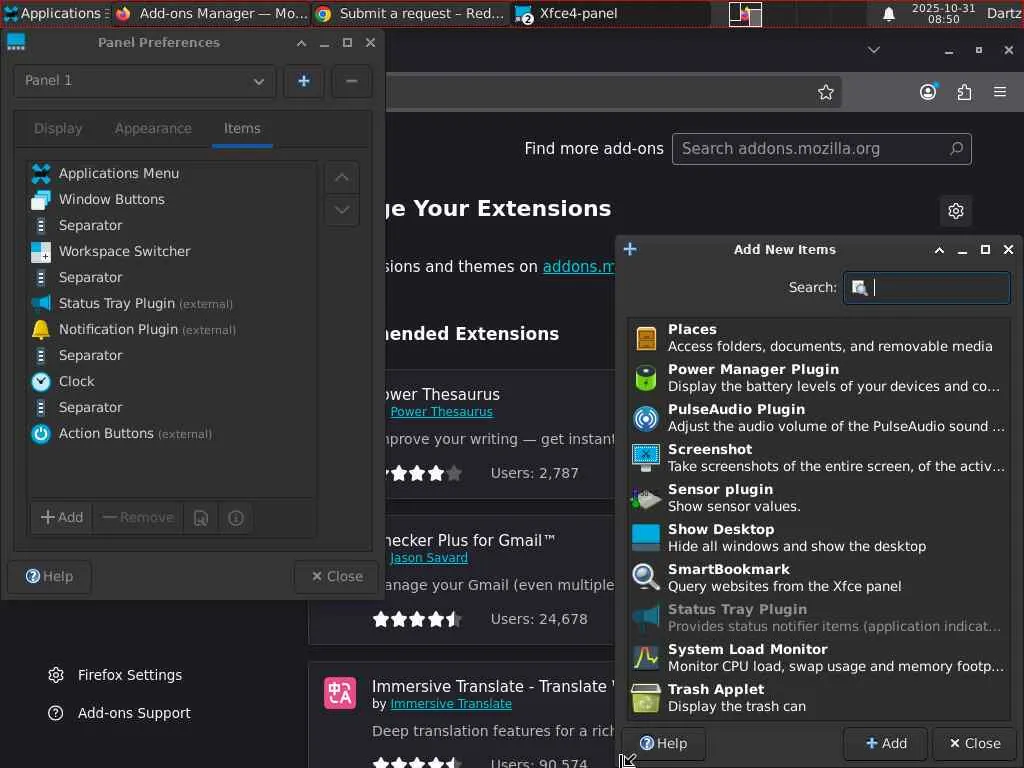
Task: Select Show Desktop icon
Action: [646, 538]
